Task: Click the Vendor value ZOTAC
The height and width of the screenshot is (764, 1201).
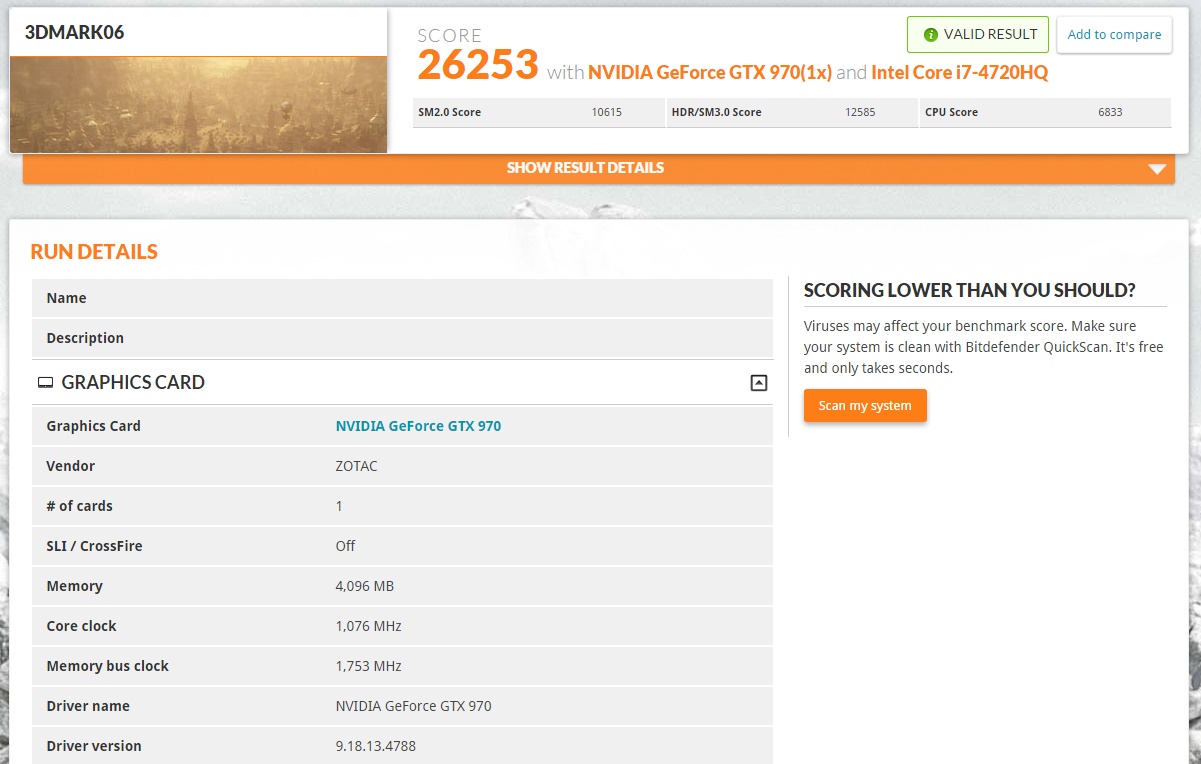Action: tap(357, 466)
